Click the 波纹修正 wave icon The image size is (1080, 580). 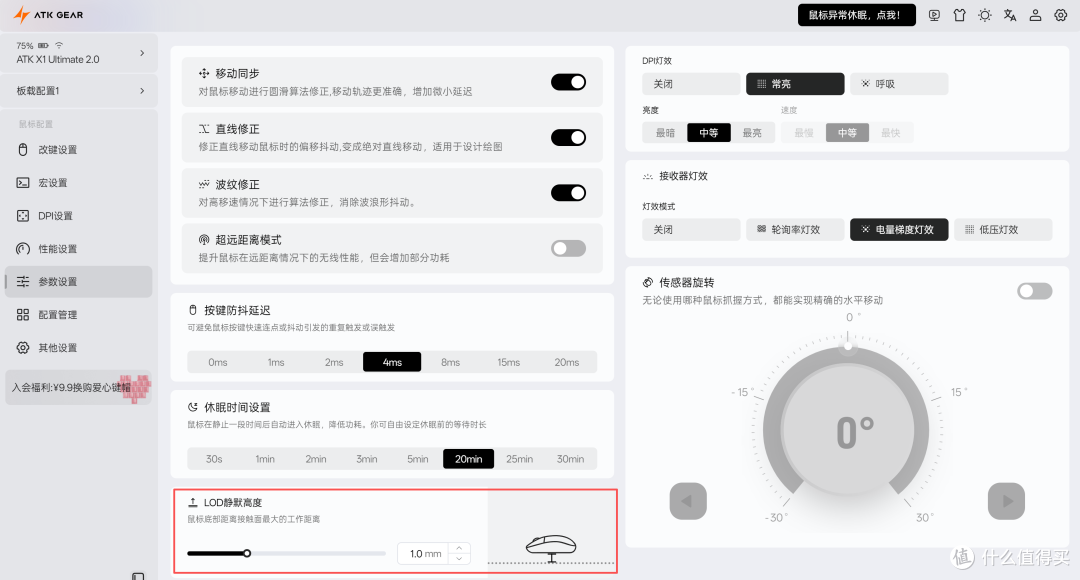tap(204, 184)
